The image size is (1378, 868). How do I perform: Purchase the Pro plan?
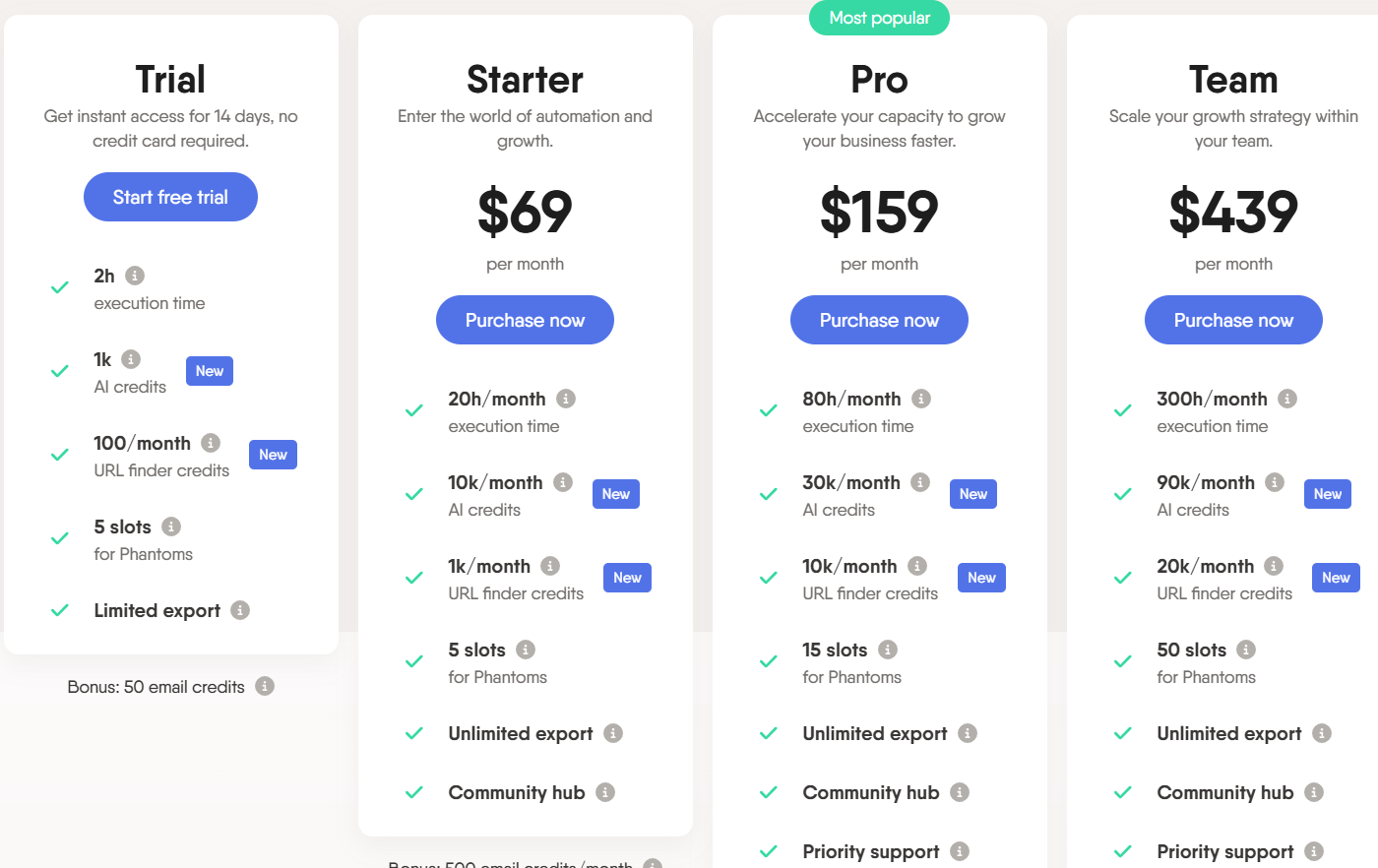click(879, 320)
